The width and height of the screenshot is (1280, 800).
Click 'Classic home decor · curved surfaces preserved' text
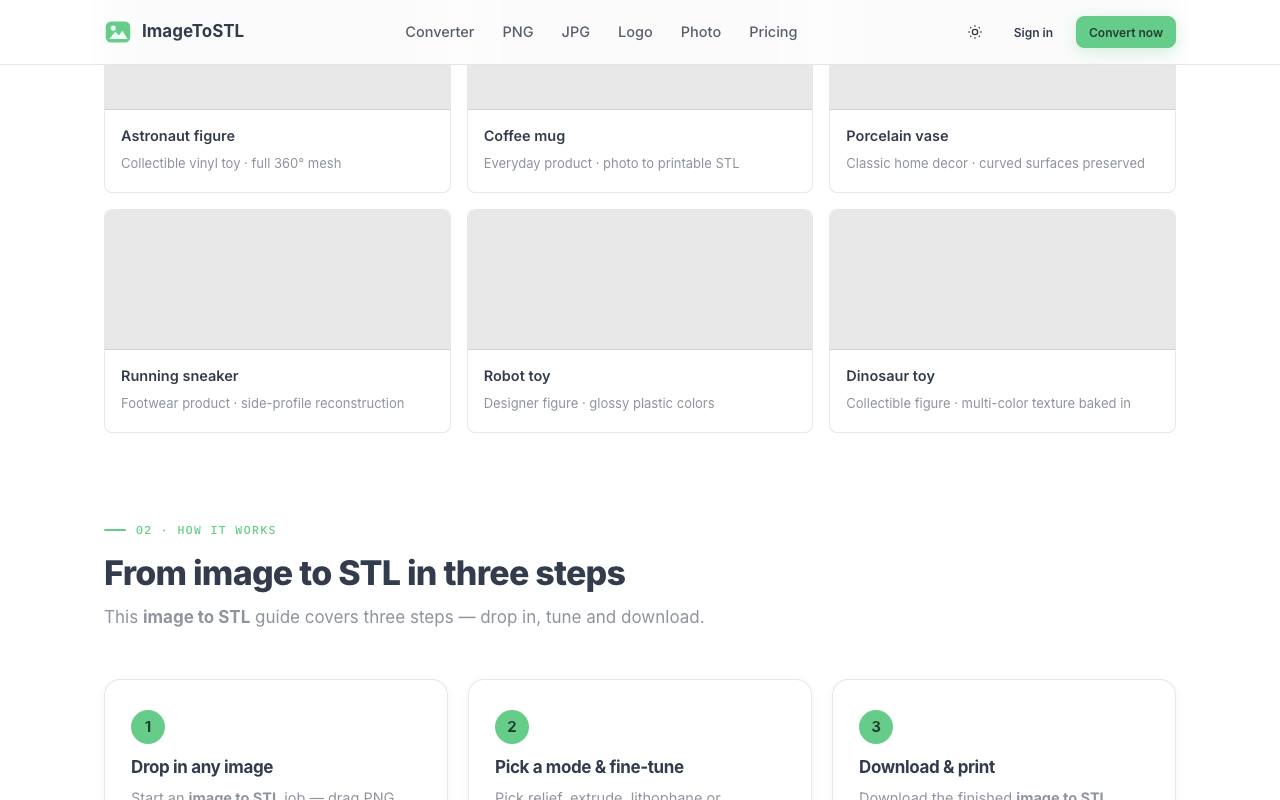coord(995,163)
